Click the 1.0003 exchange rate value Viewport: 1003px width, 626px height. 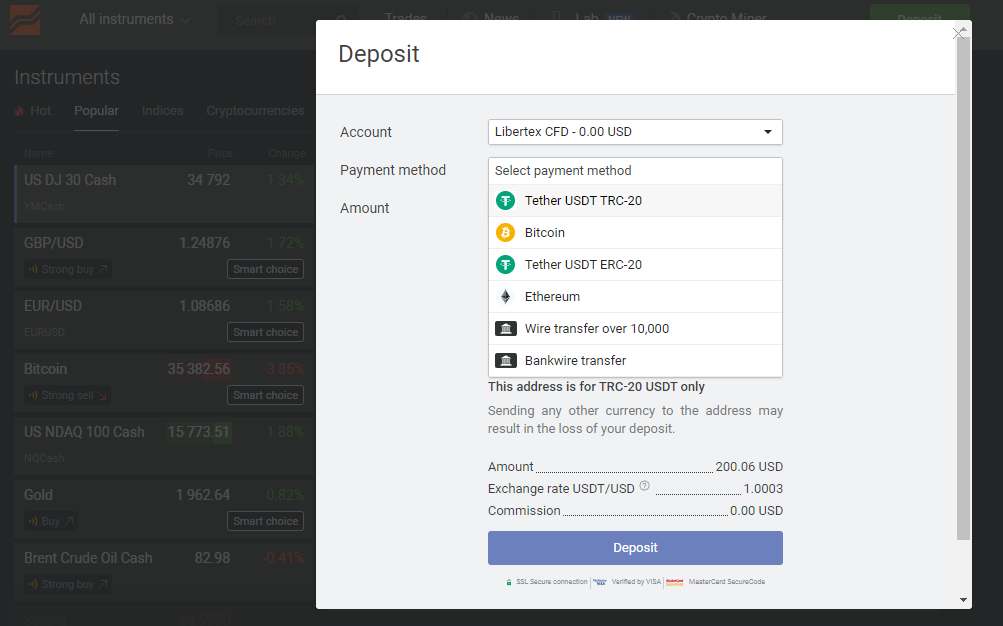[x=763, y=489]
